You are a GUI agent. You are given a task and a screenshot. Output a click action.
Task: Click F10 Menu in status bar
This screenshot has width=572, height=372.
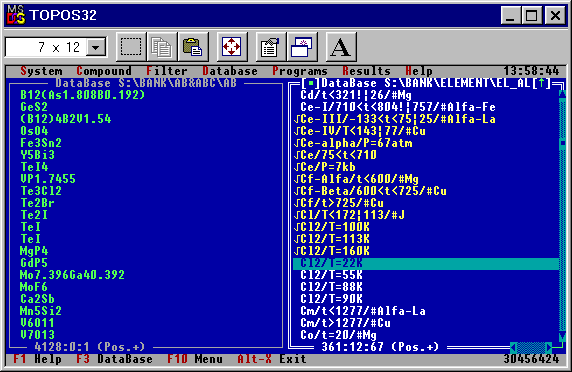click(x=195, y=359)
